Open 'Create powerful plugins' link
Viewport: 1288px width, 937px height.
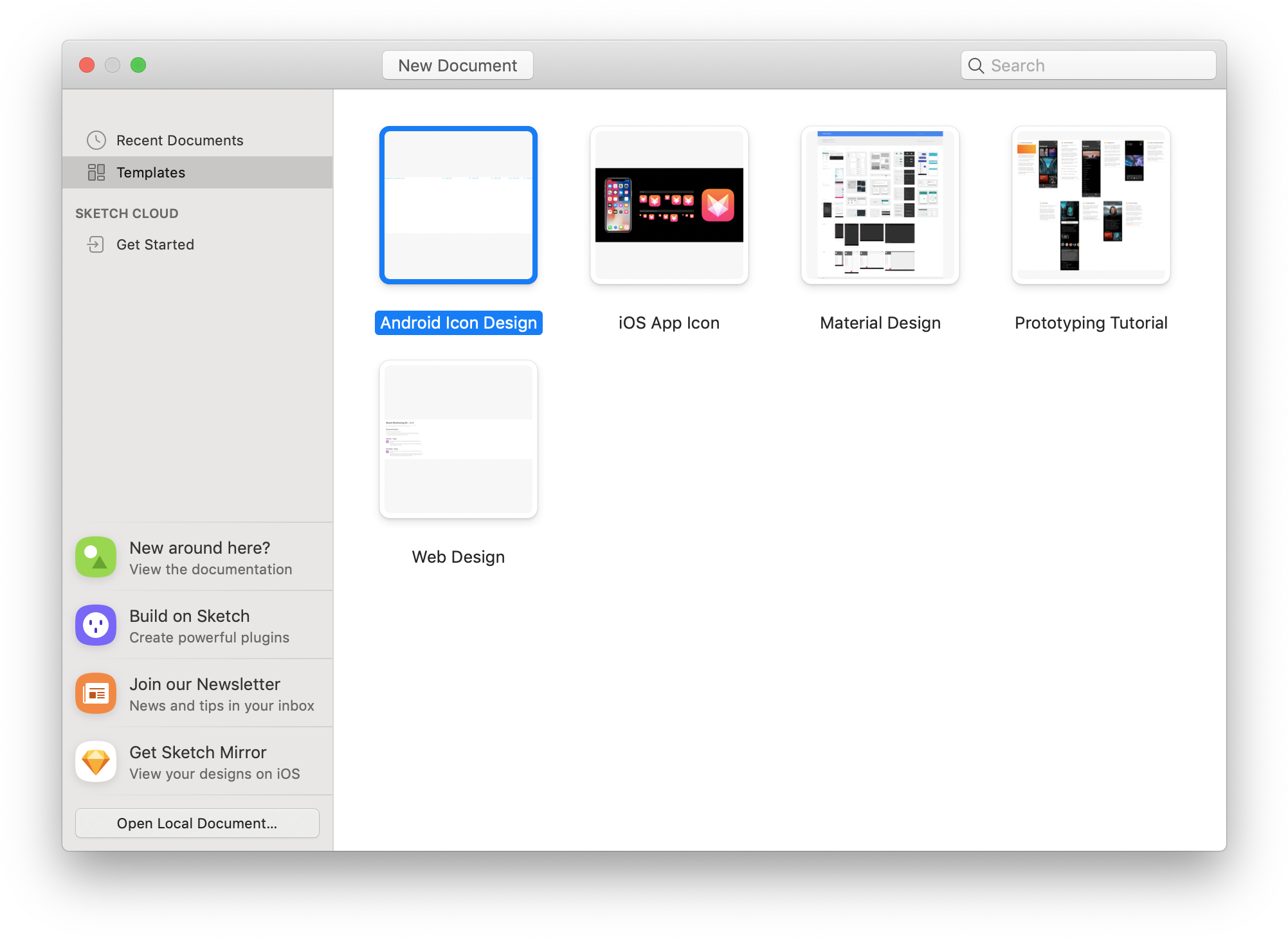tap(210, 638)
